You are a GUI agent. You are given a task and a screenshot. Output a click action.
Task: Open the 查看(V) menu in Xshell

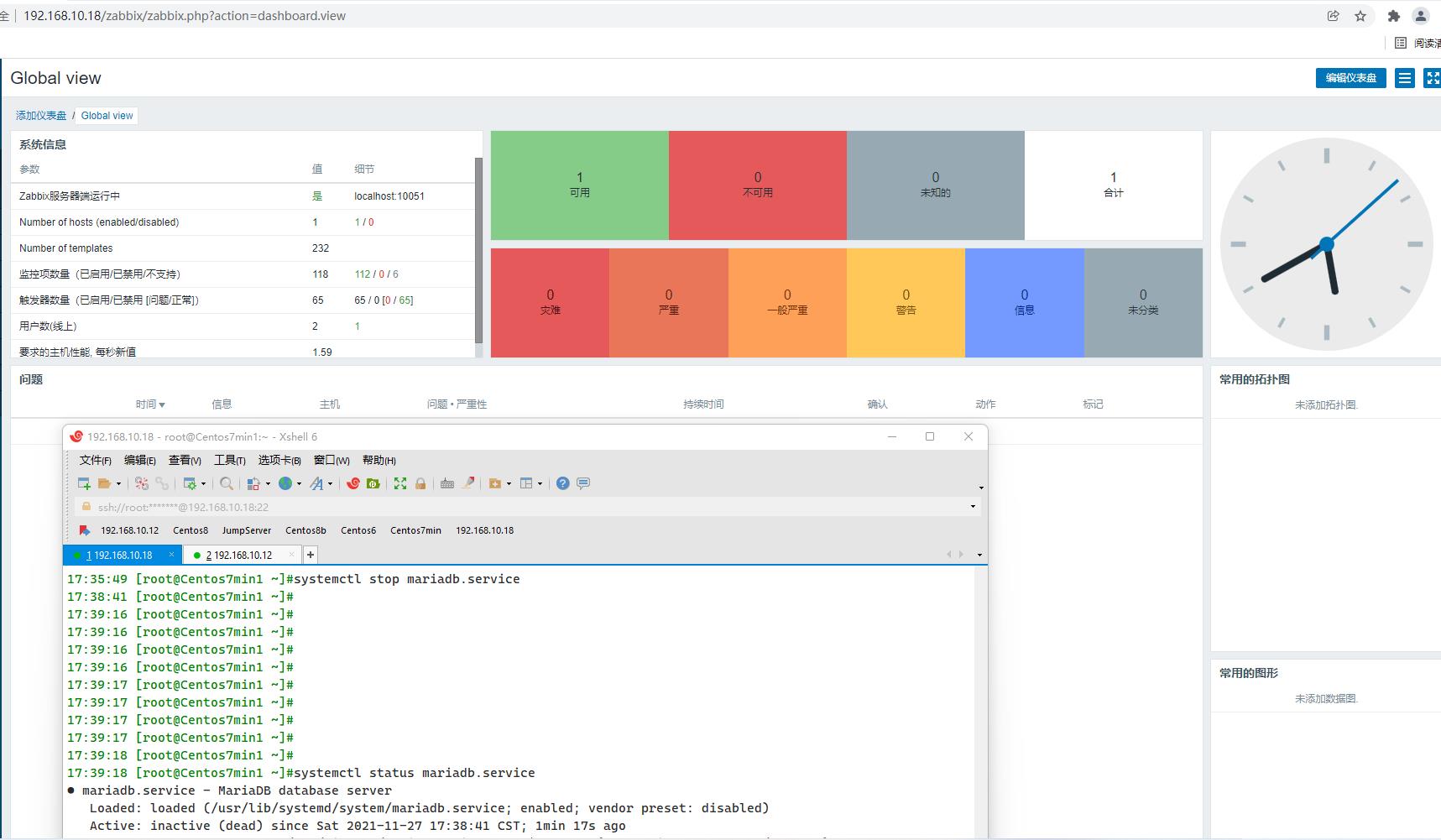pos(185,460)
